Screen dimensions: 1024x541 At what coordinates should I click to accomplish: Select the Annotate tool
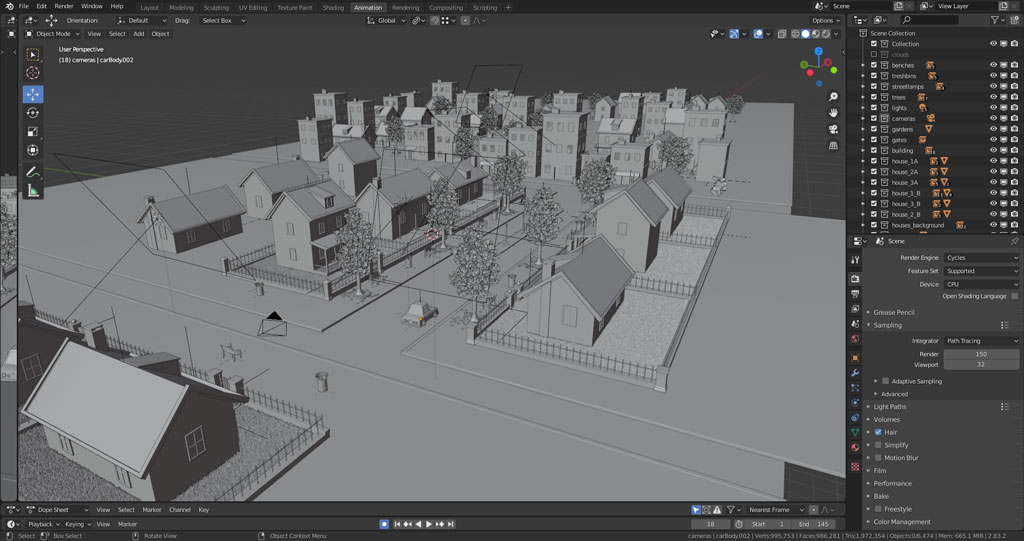point(33,172)
